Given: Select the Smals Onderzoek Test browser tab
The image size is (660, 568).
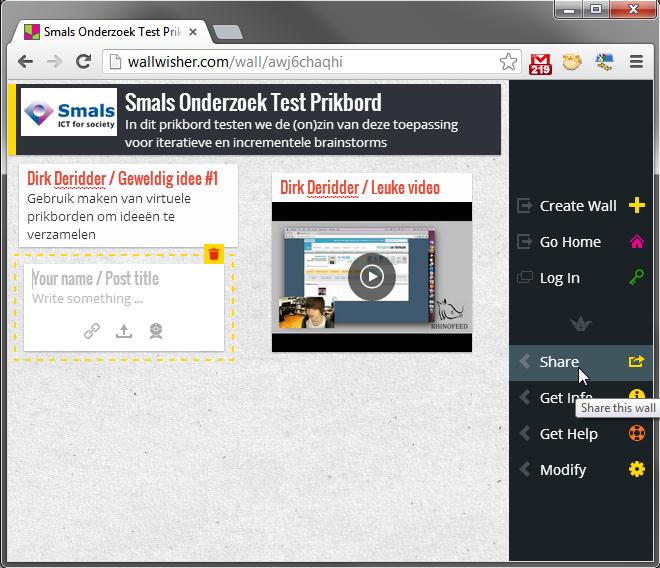Looking at the screenshot, I should (x=108, y=32).
